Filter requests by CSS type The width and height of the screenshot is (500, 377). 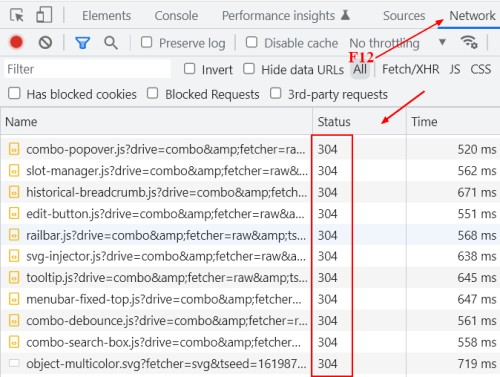tap(480, 69)
